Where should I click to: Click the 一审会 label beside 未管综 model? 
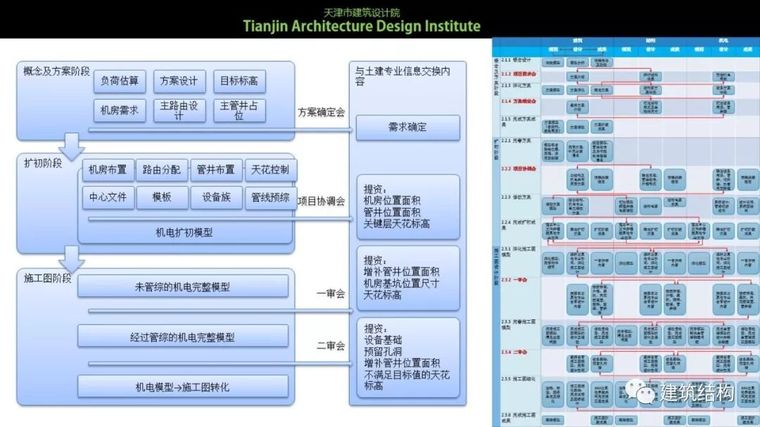click(x=331, y=293)
